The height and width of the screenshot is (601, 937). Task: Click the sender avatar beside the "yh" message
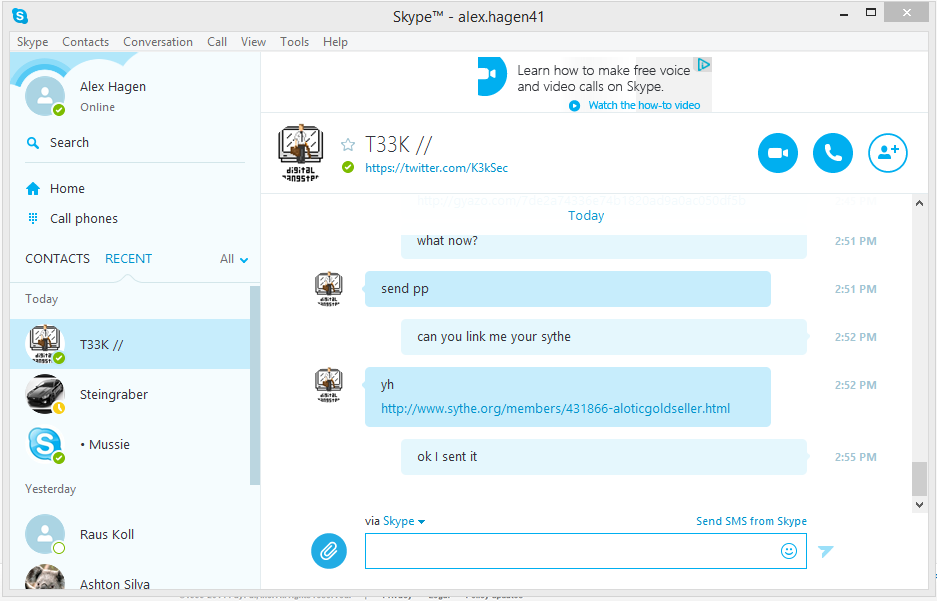pyautogui.click(x=329, y=385)
